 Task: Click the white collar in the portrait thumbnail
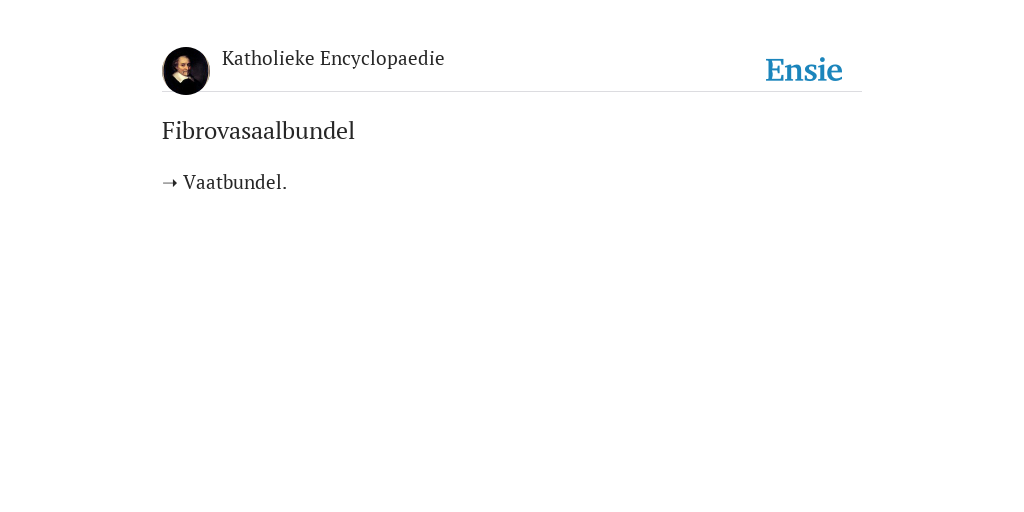tap(182, 77)
